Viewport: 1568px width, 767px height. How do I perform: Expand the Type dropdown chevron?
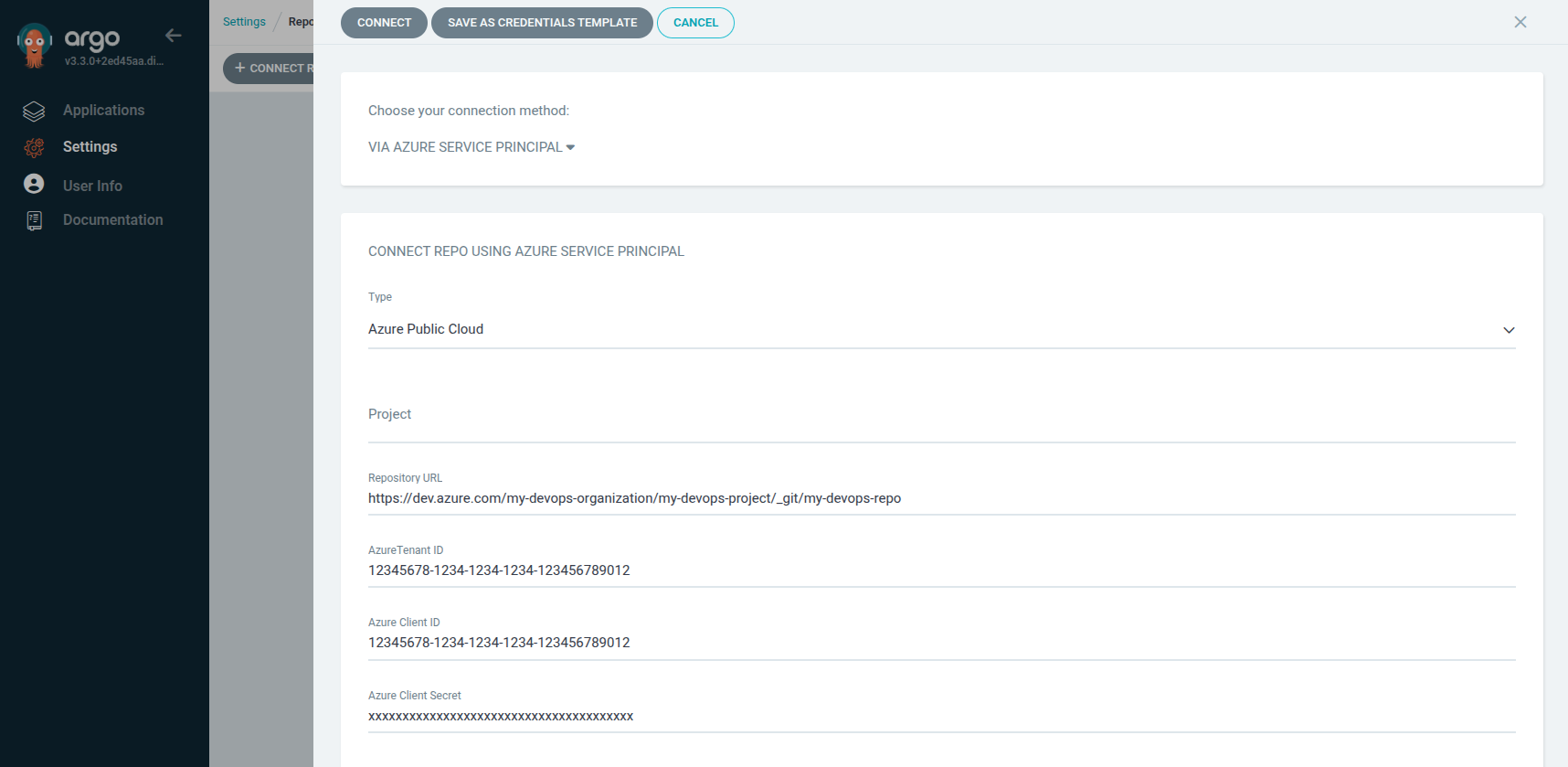(x=1509, y=330)
